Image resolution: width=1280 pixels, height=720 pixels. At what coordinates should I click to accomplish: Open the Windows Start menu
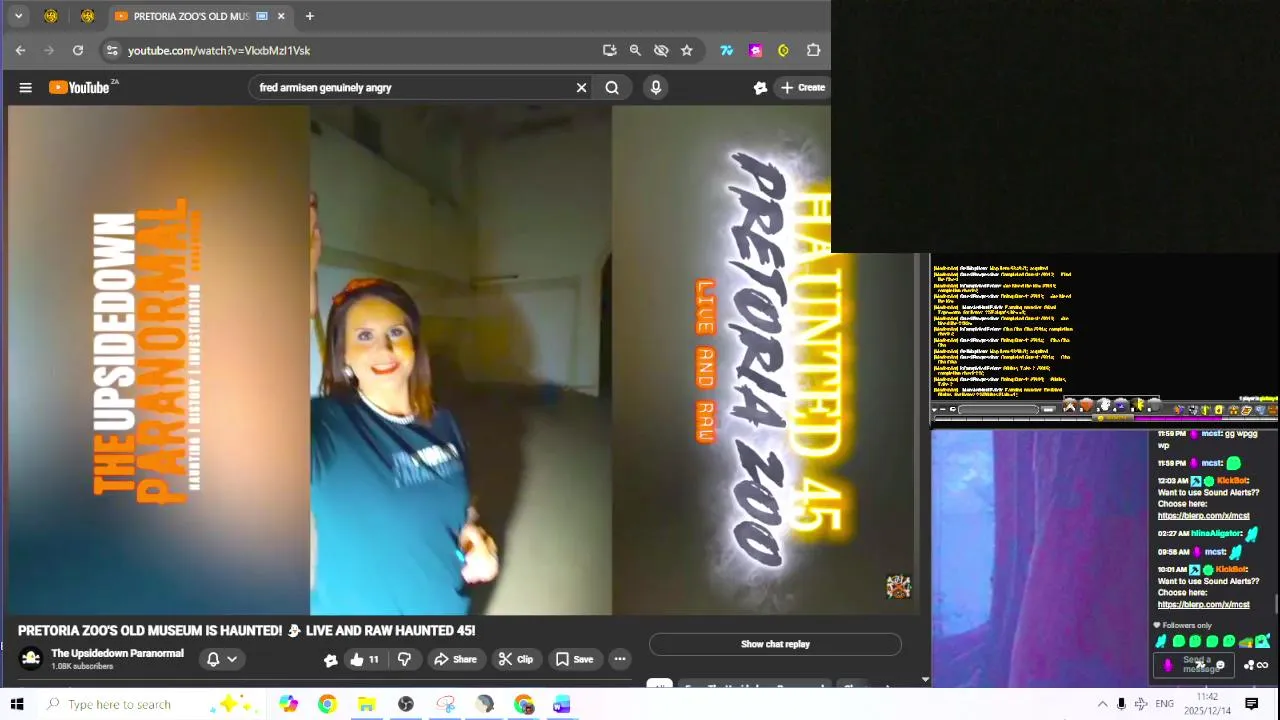16,704
